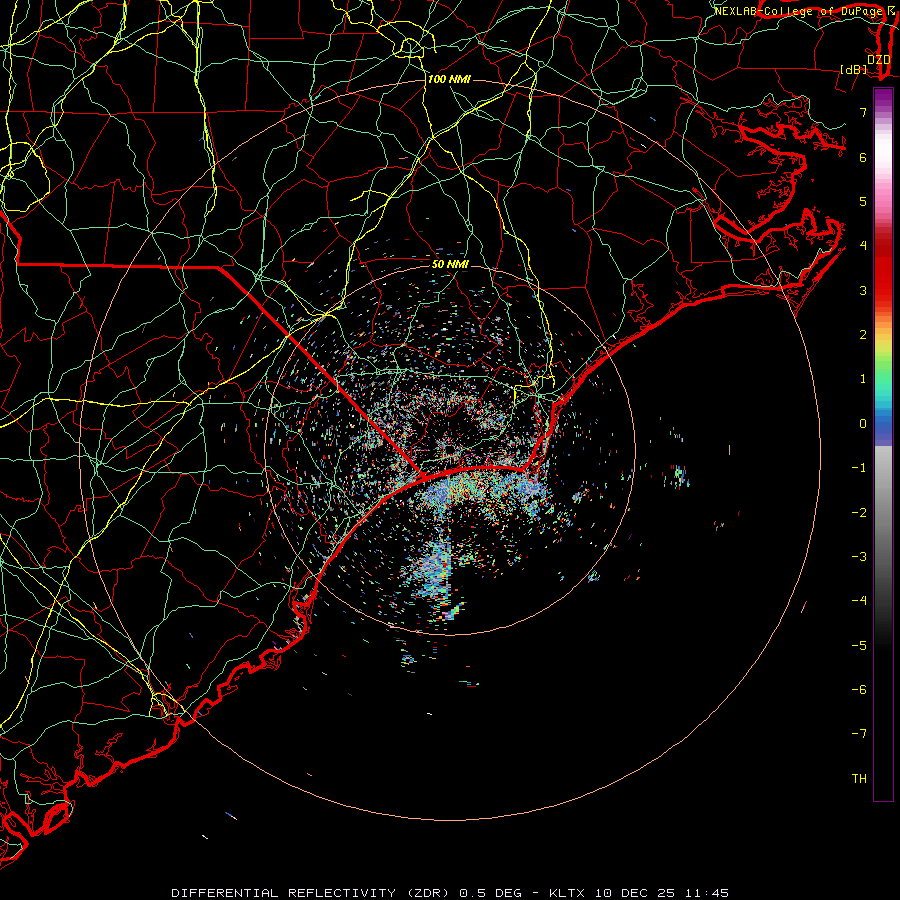Select the [dB] unit label
This screenshot has width=900, height=900.
pos(853,69)
